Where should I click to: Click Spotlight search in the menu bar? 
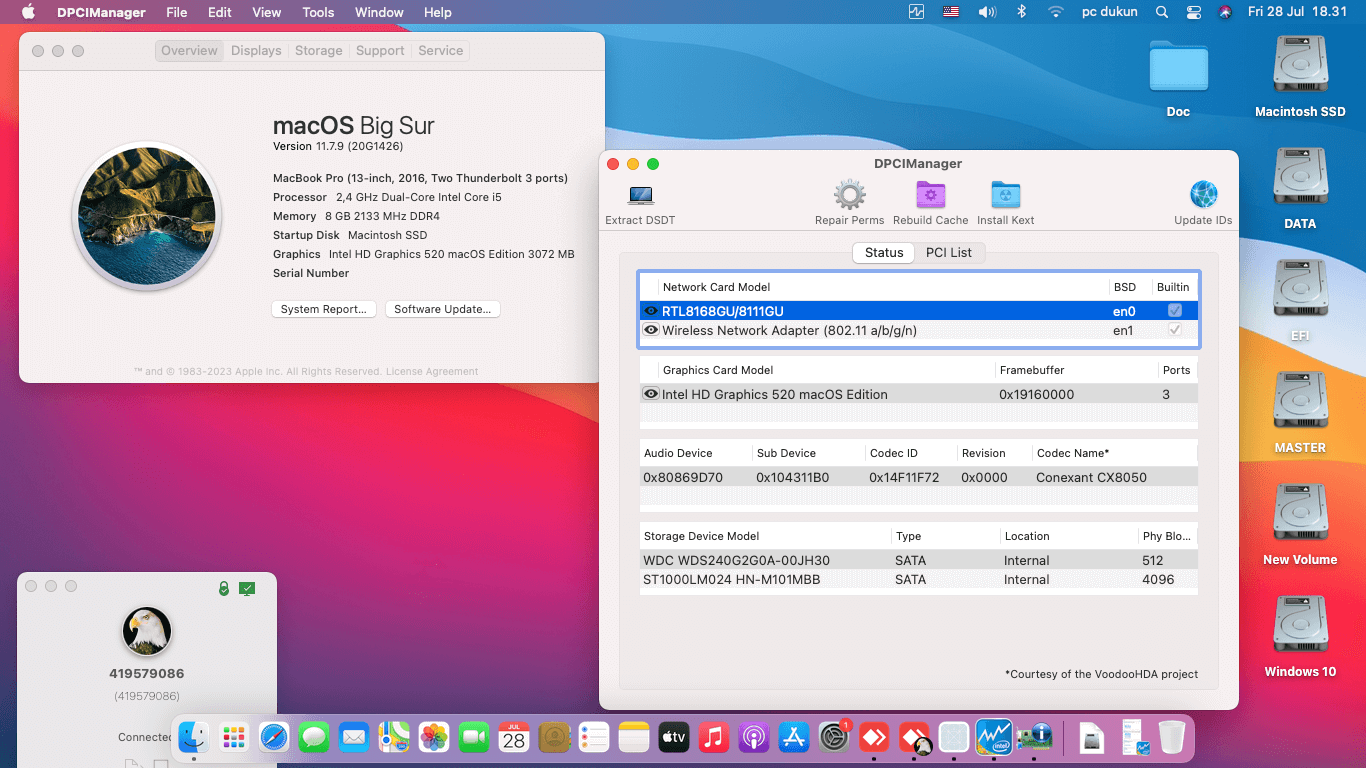click(1161, 12)
